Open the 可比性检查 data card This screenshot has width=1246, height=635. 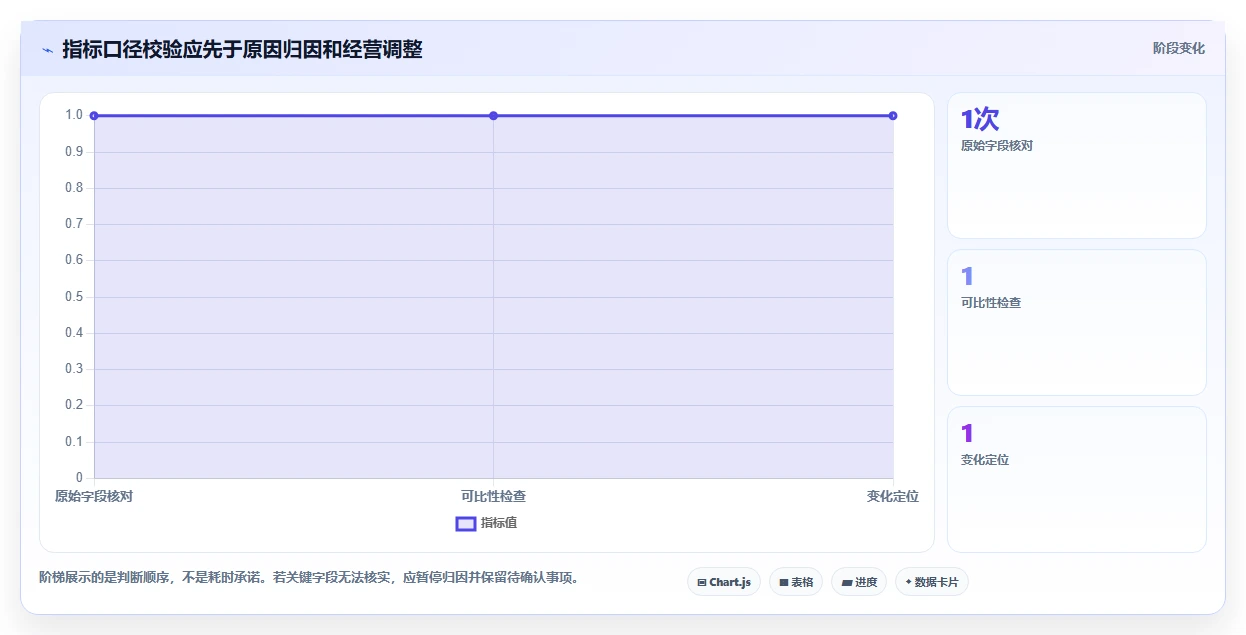[x=1077, y=323]
